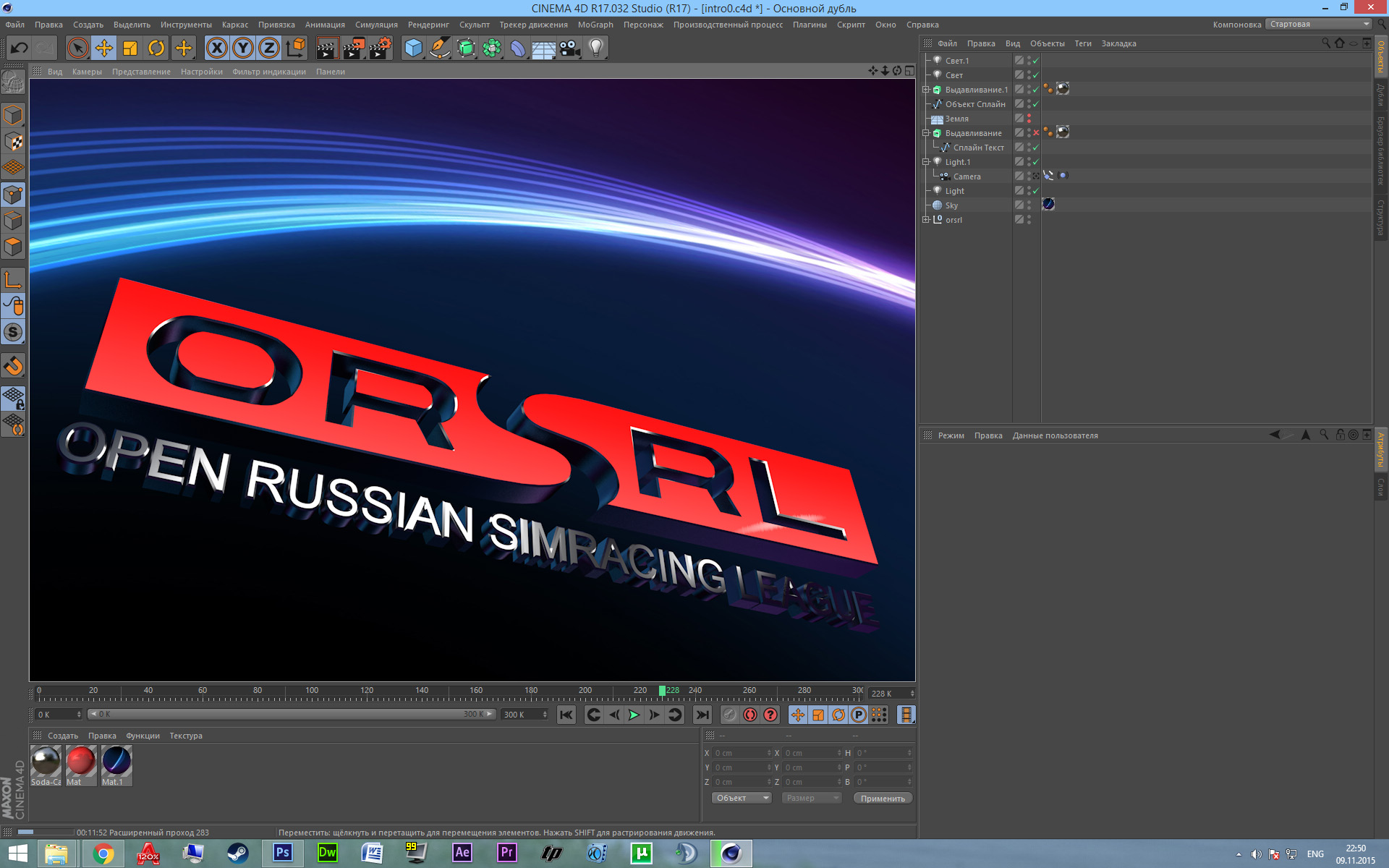Toggle enable checkmark for Свет.1 object
The height and width of the screenshot is (868, 1389).
(1035, 61)
